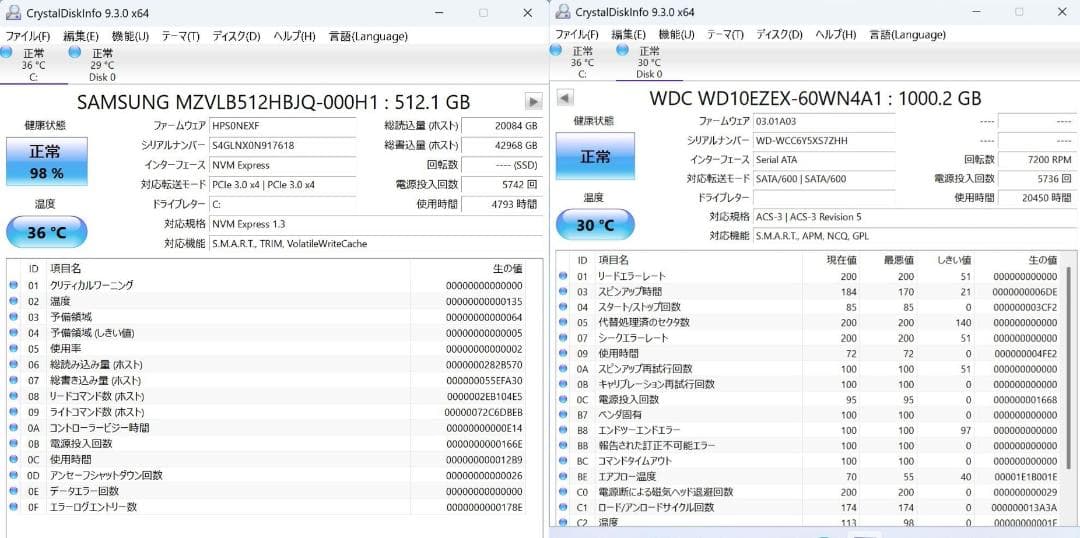This screenshot has width=1080, height=538.
Task: Go to next disk using the arrow beside the SAMSUNG title
Action: (x=534, y=101)
